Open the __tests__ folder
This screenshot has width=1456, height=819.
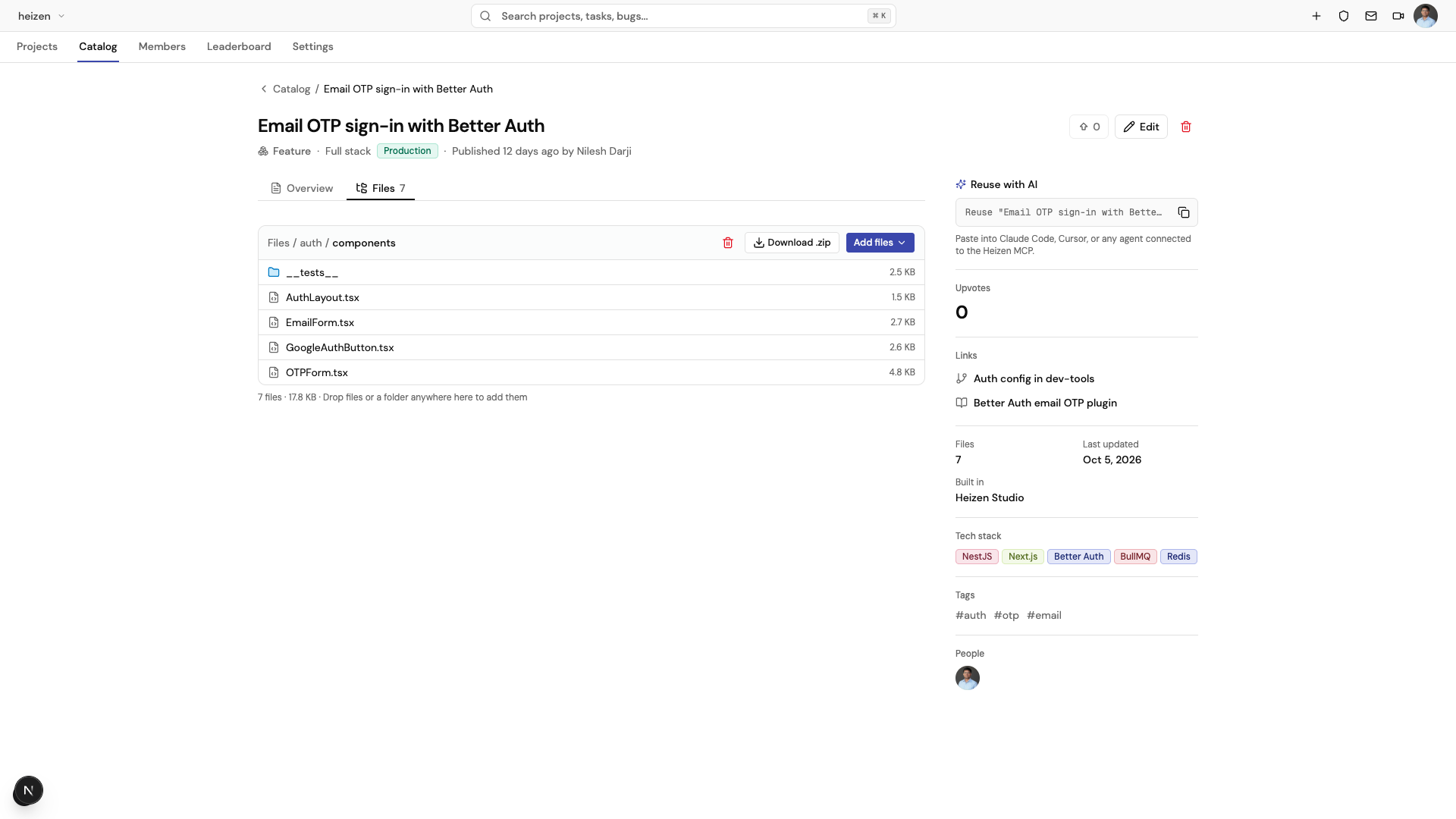coord(591,272)
